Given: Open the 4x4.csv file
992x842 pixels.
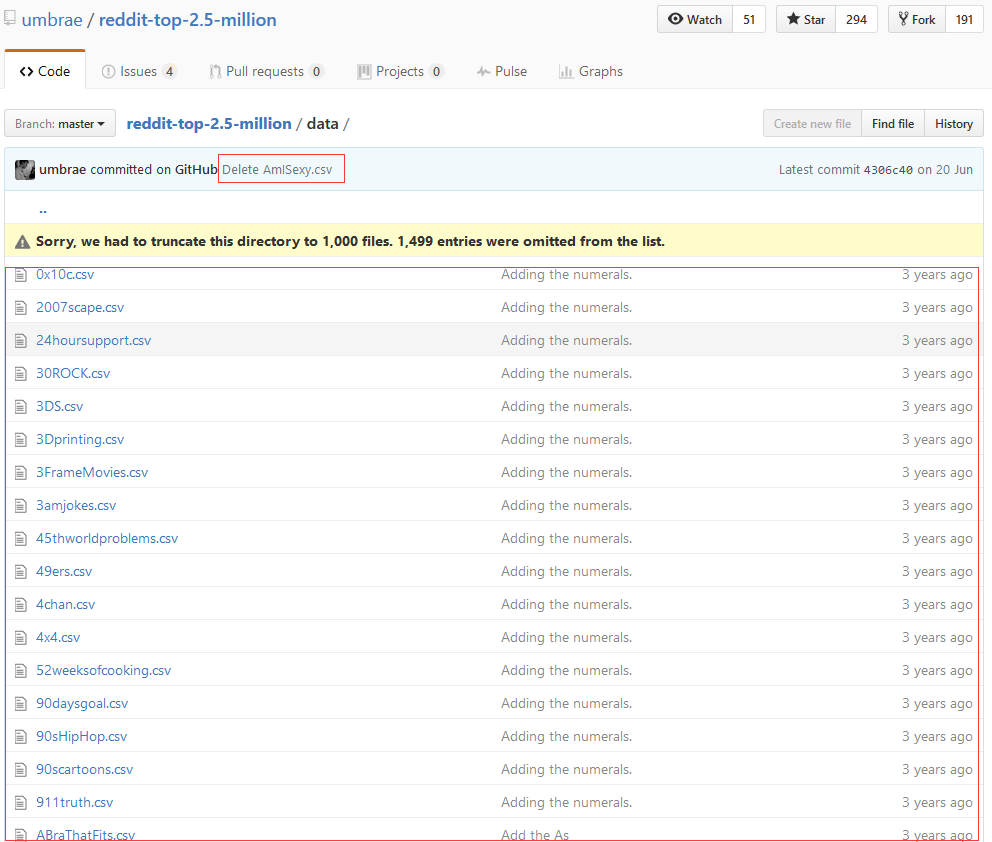Looking at the screenshot, I should click(58, 638).
